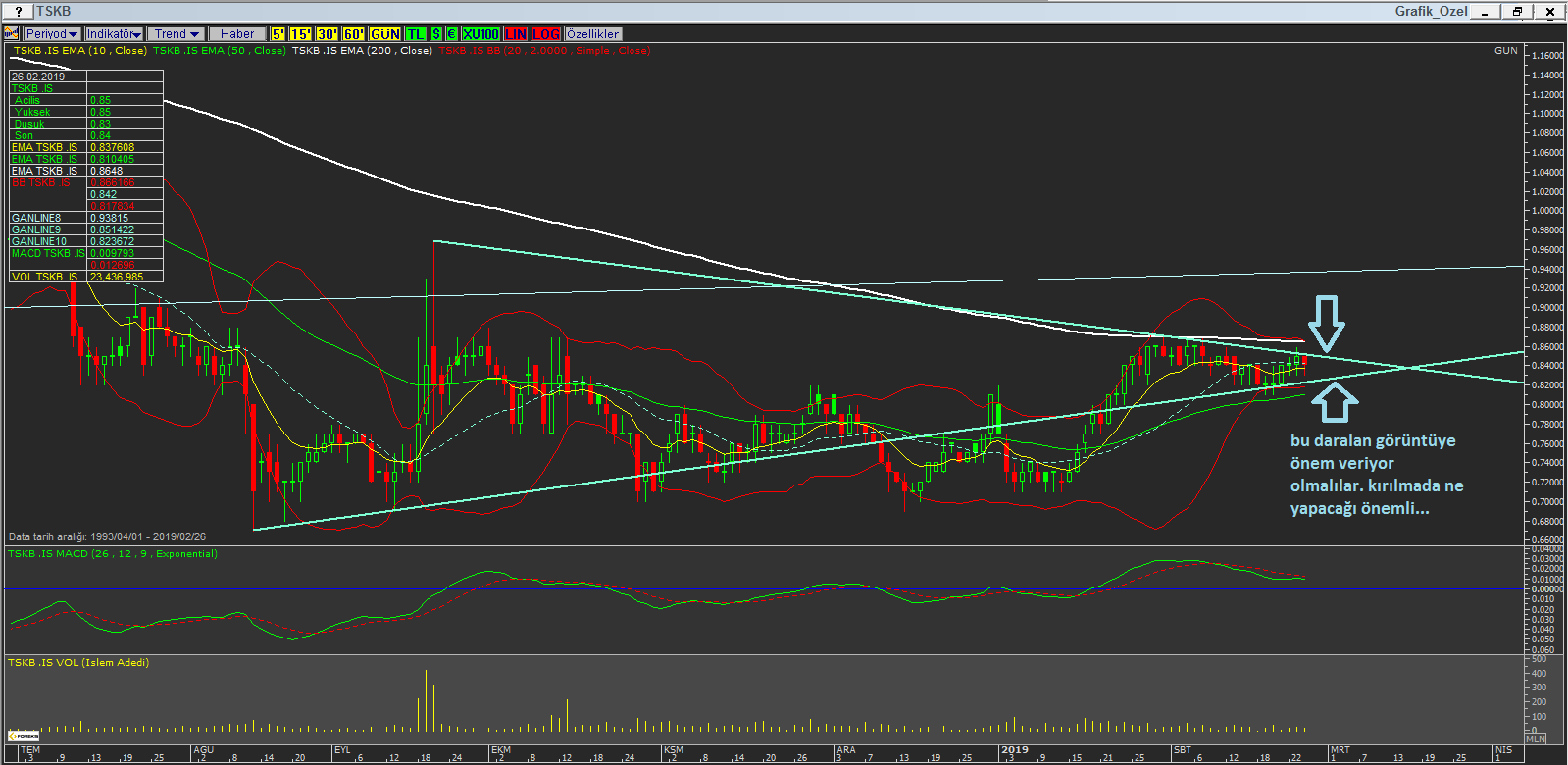This screenshot has width=1568, height=765.
Task: Click the GANLINE9 row in data box
Action: click(86, 229)
